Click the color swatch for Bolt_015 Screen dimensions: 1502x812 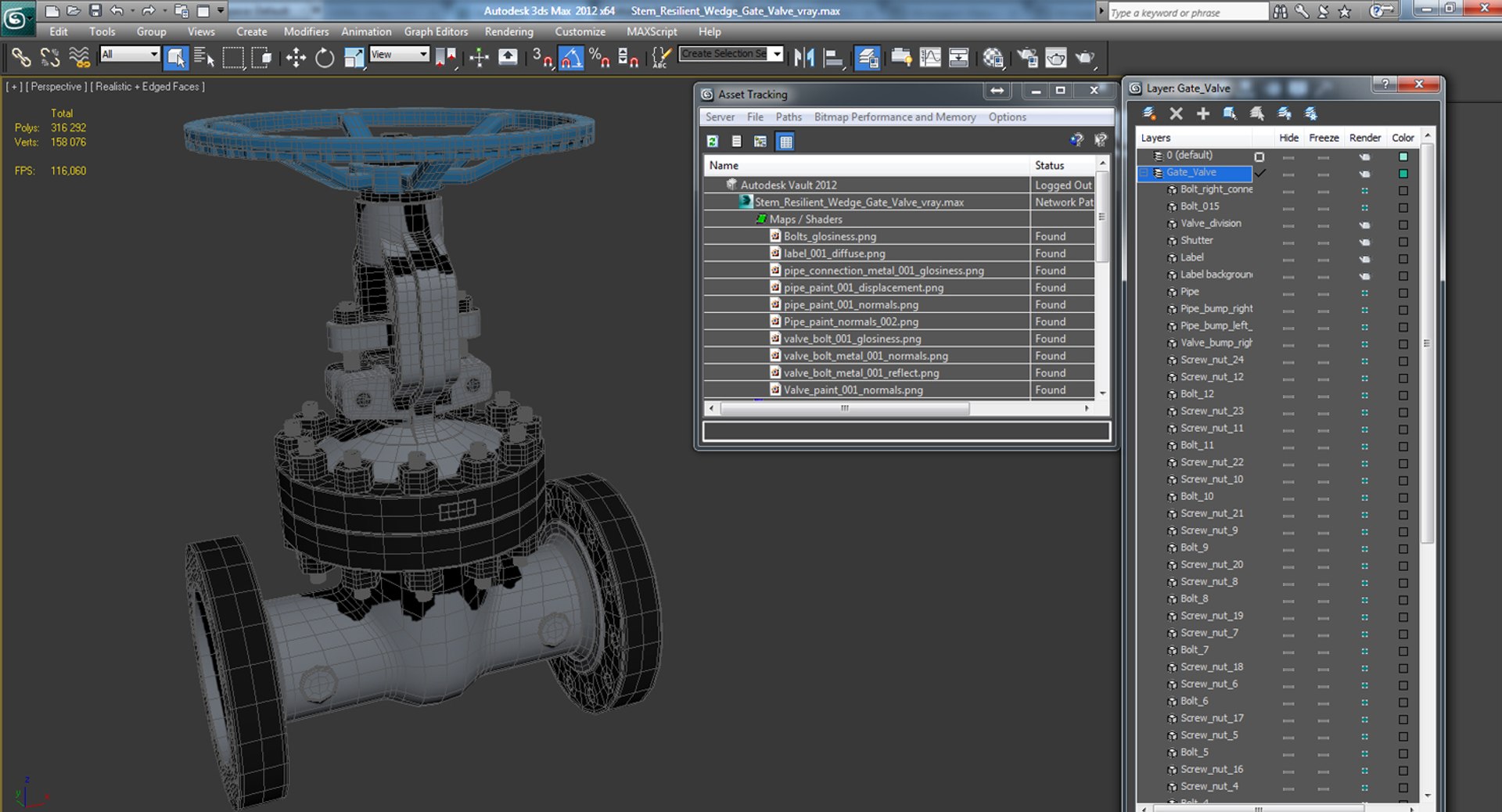(x=1403, y=207)
